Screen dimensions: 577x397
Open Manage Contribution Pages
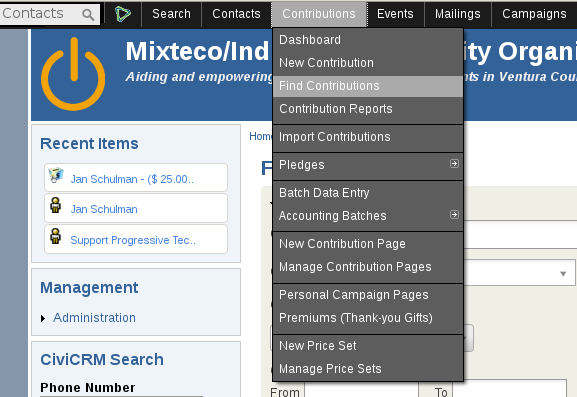368,267
